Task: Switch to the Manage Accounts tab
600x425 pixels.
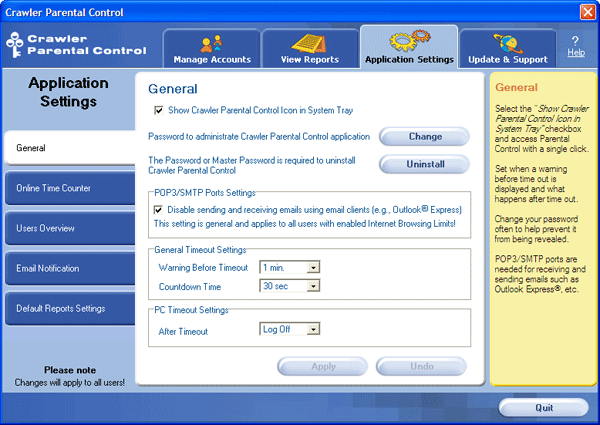Action: pos(212,49)
